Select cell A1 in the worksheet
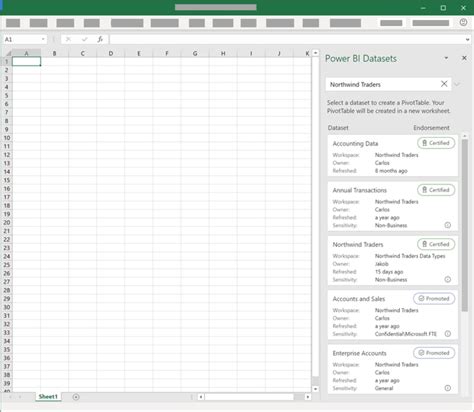This screenshot has height=412, width=474. click(26, 61)
